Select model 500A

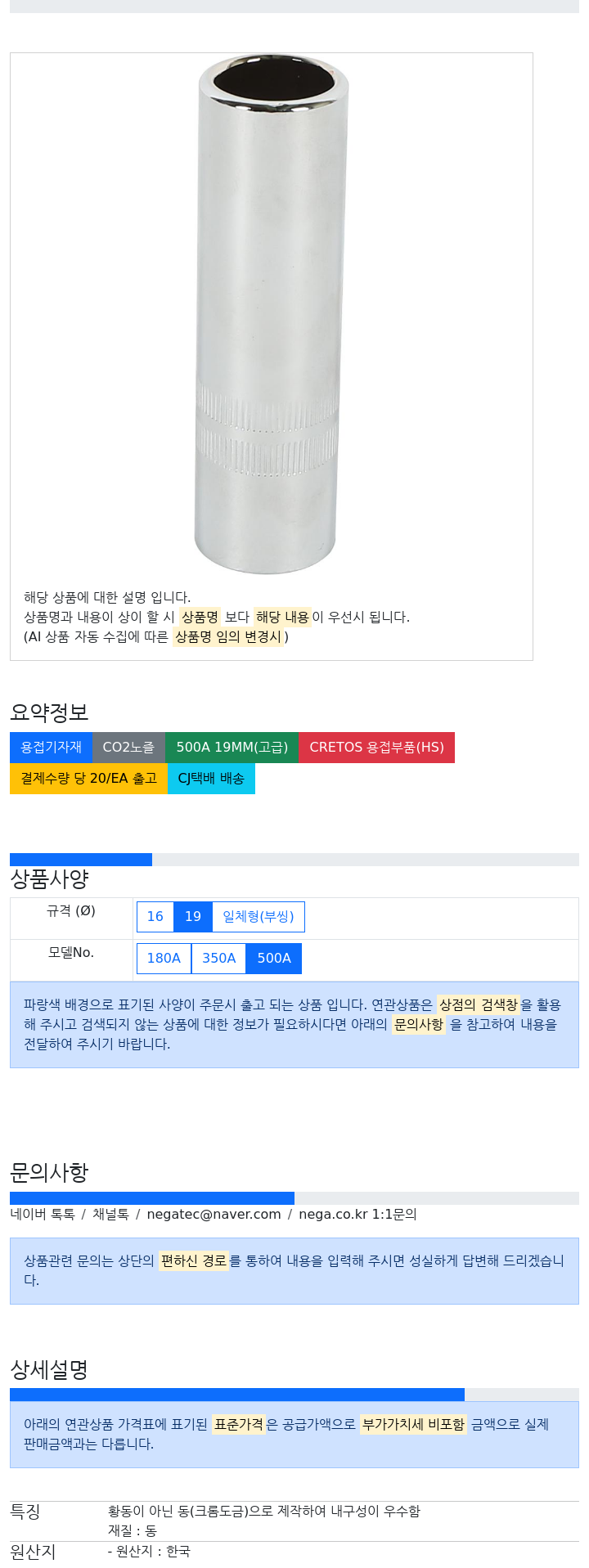(274, 959)
